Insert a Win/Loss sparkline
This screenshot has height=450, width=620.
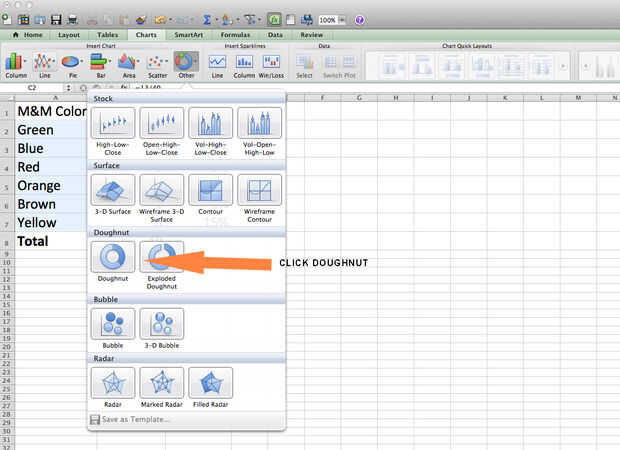tap(271, 66)
